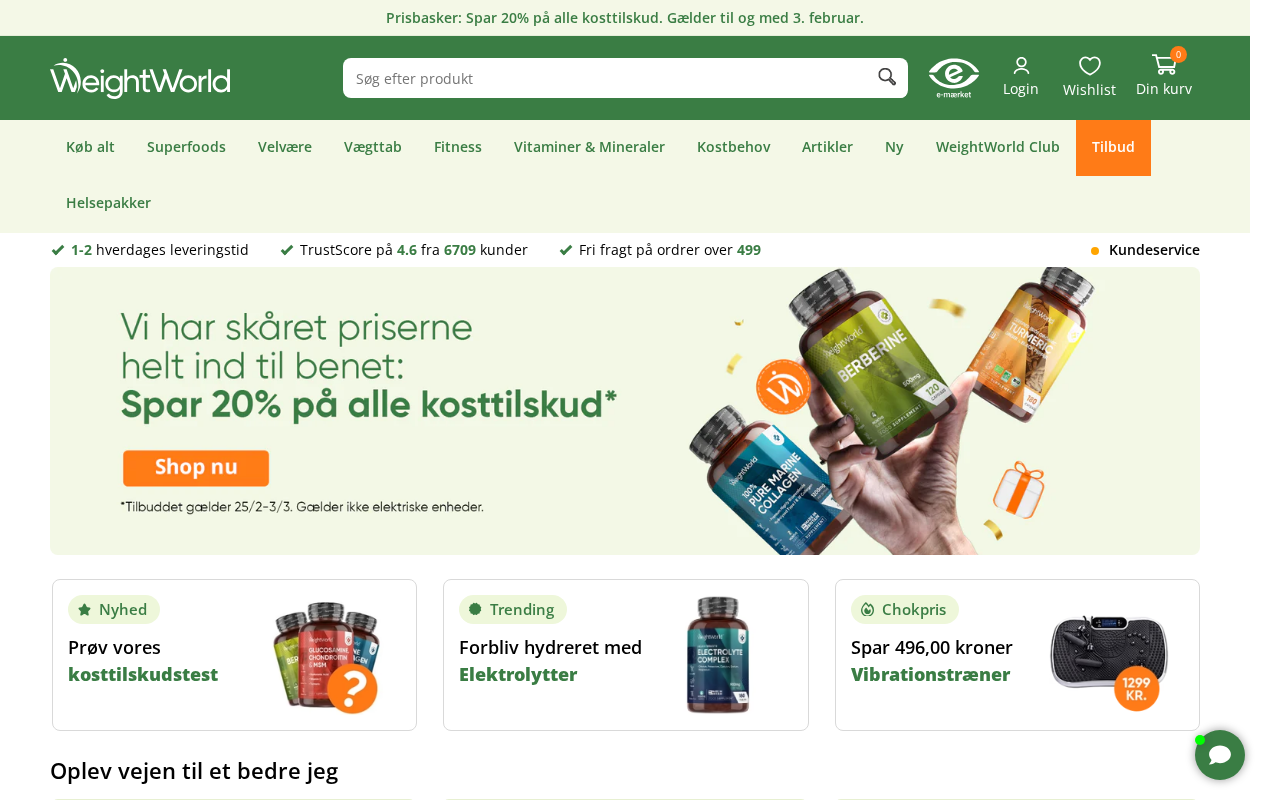Go to the WeightWorld Club menu item
1280x800 pixels.
tap(997, 147)
